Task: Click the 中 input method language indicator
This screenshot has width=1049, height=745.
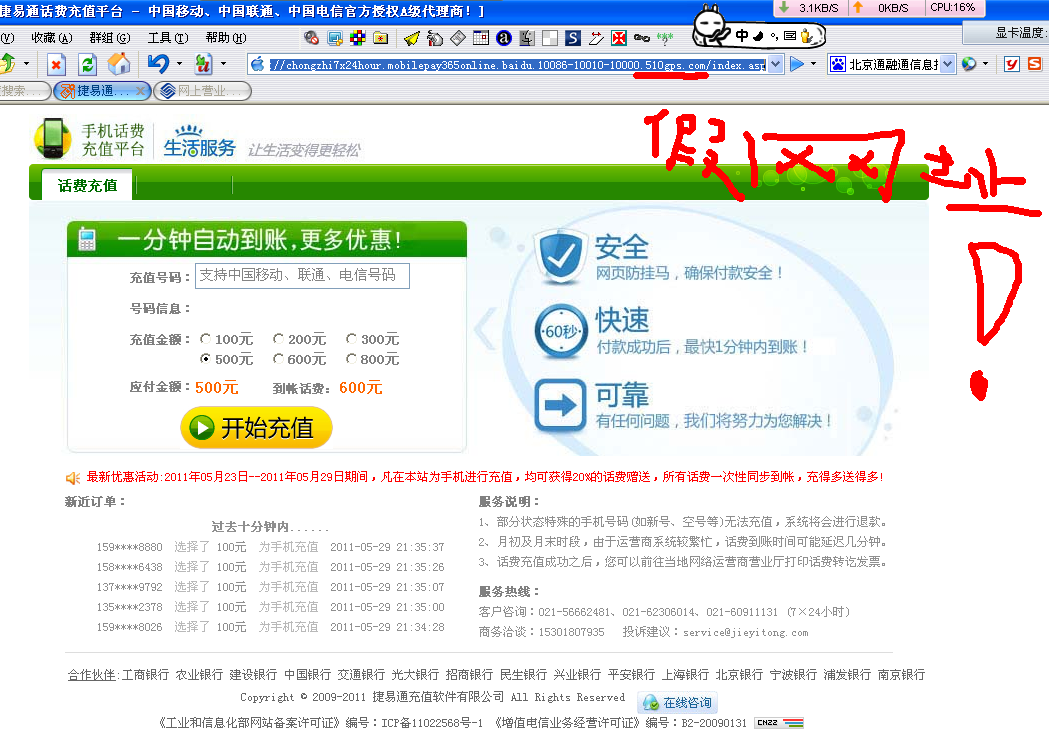Action: pos(742,36)
